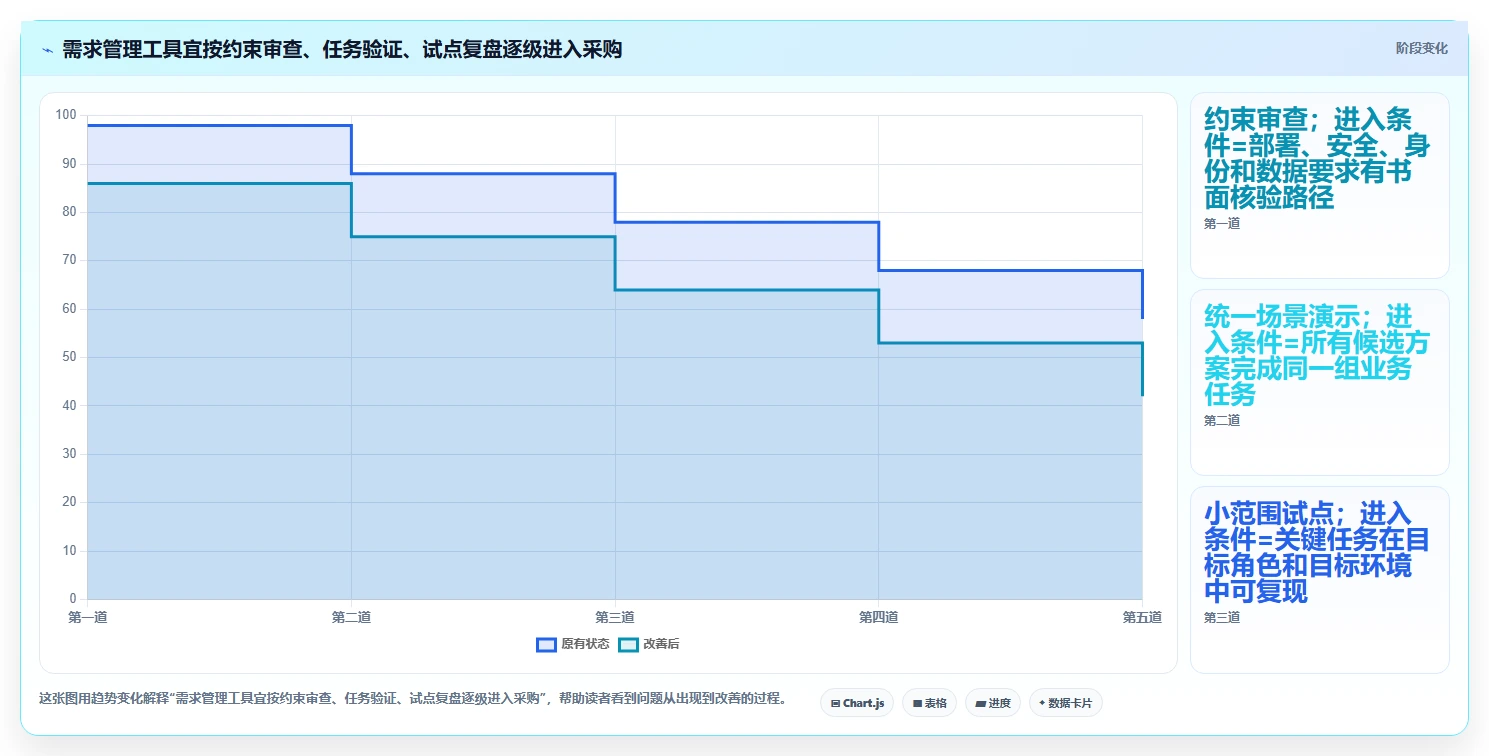Open the 约束审查 first-stage card
The image size is (1489, 756).
coord(1319,185)
